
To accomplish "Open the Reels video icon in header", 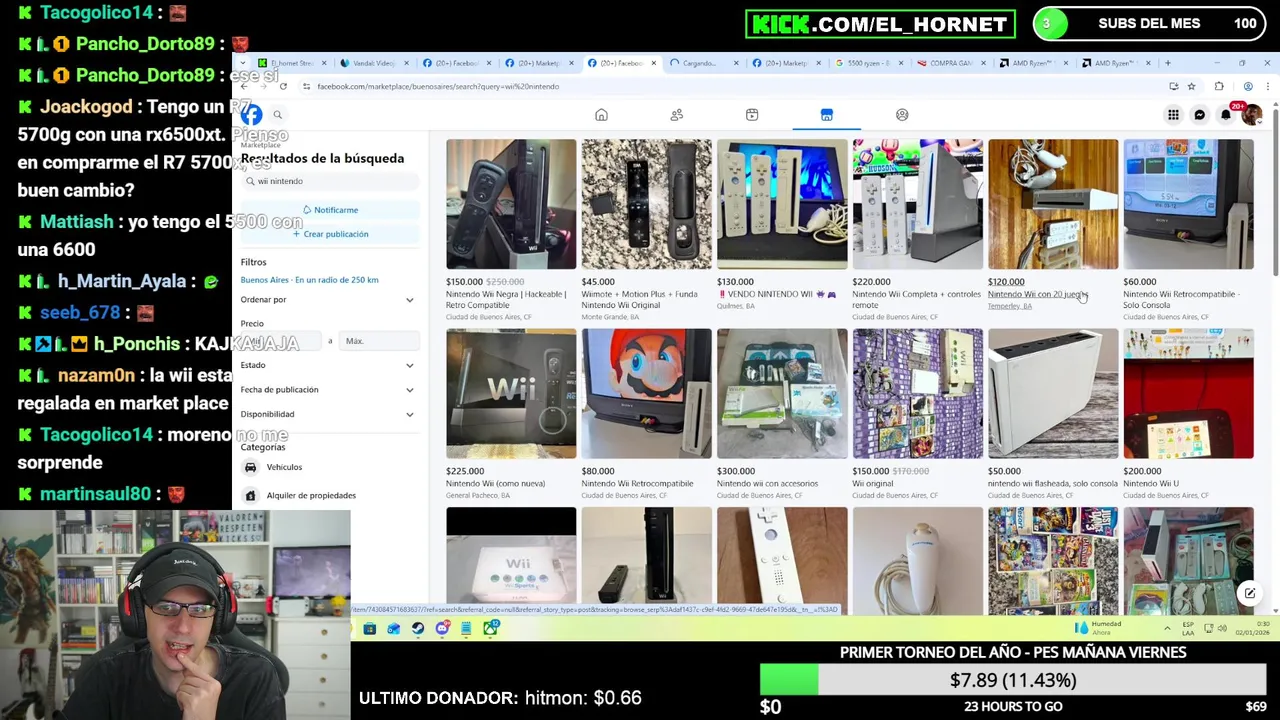I will pyautogui.click(x=752, y=115).
